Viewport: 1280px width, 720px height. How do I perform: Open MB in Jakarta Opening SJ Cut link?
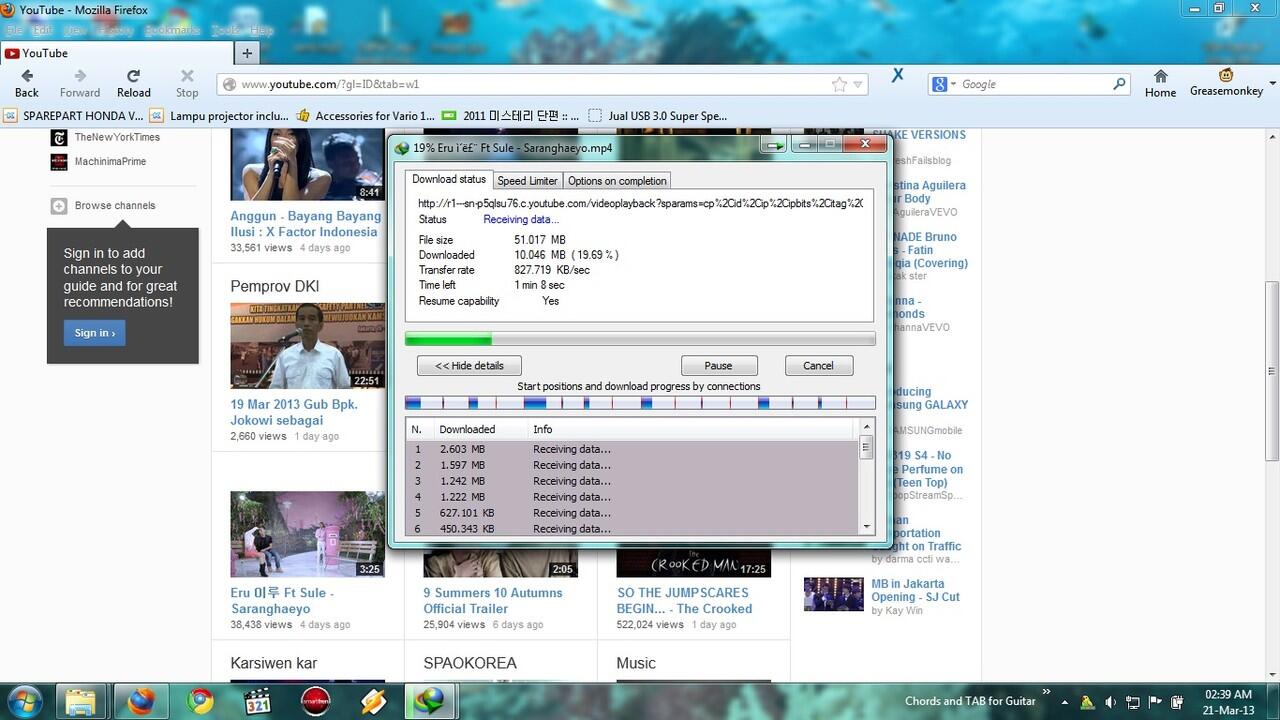click(915, 590)
